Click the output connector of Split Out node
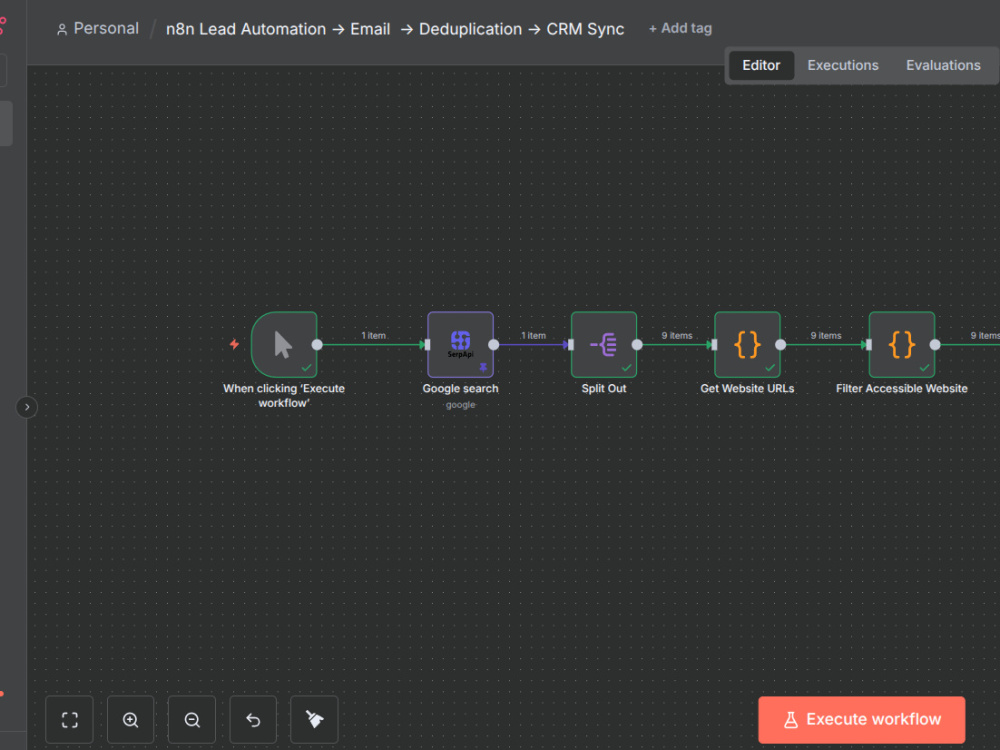1000x750 pixels. [637, 344]
